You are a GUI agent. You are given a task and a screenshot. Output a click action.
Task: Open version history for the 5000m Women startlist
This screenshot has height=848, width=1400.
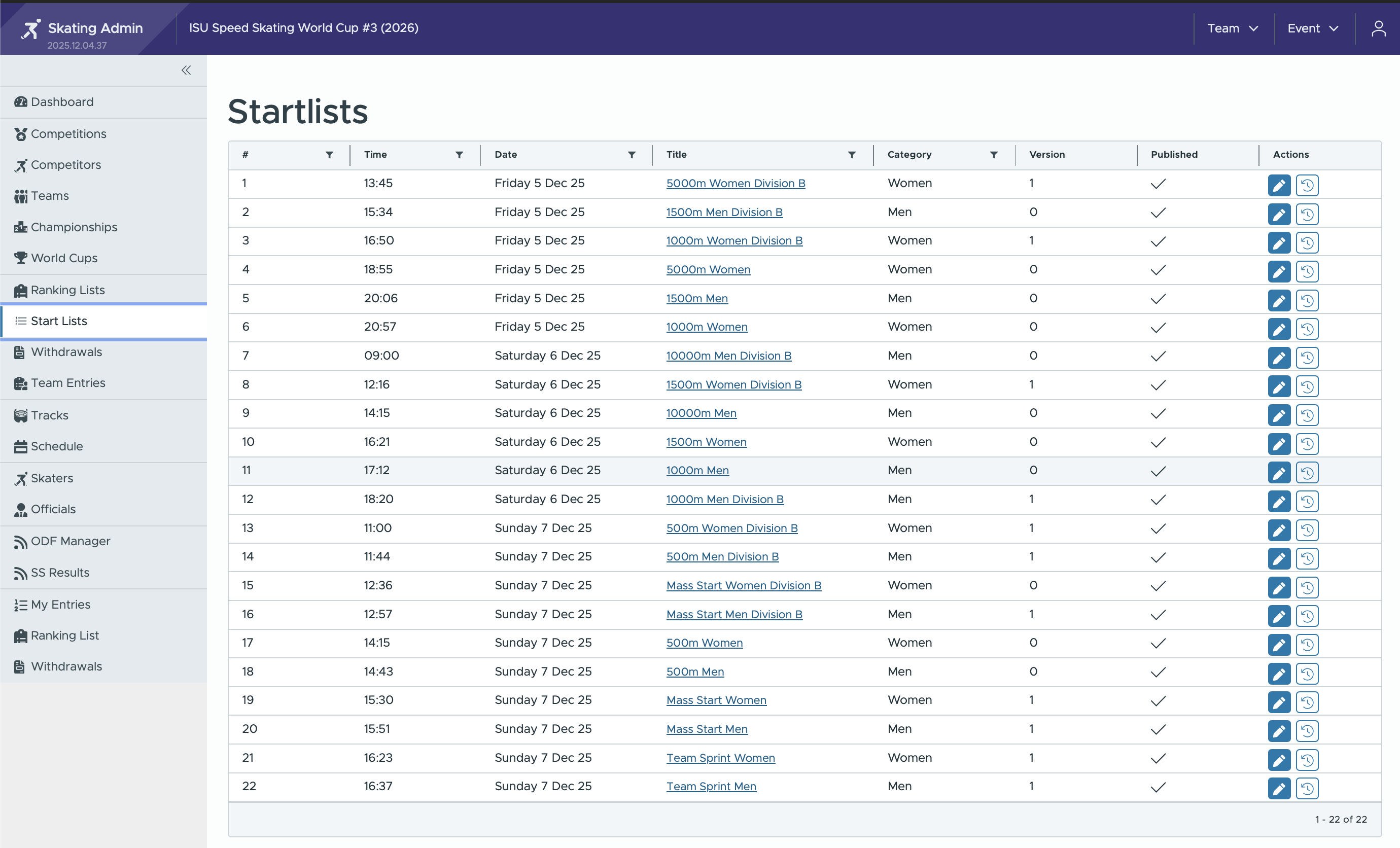[1307, 271]
